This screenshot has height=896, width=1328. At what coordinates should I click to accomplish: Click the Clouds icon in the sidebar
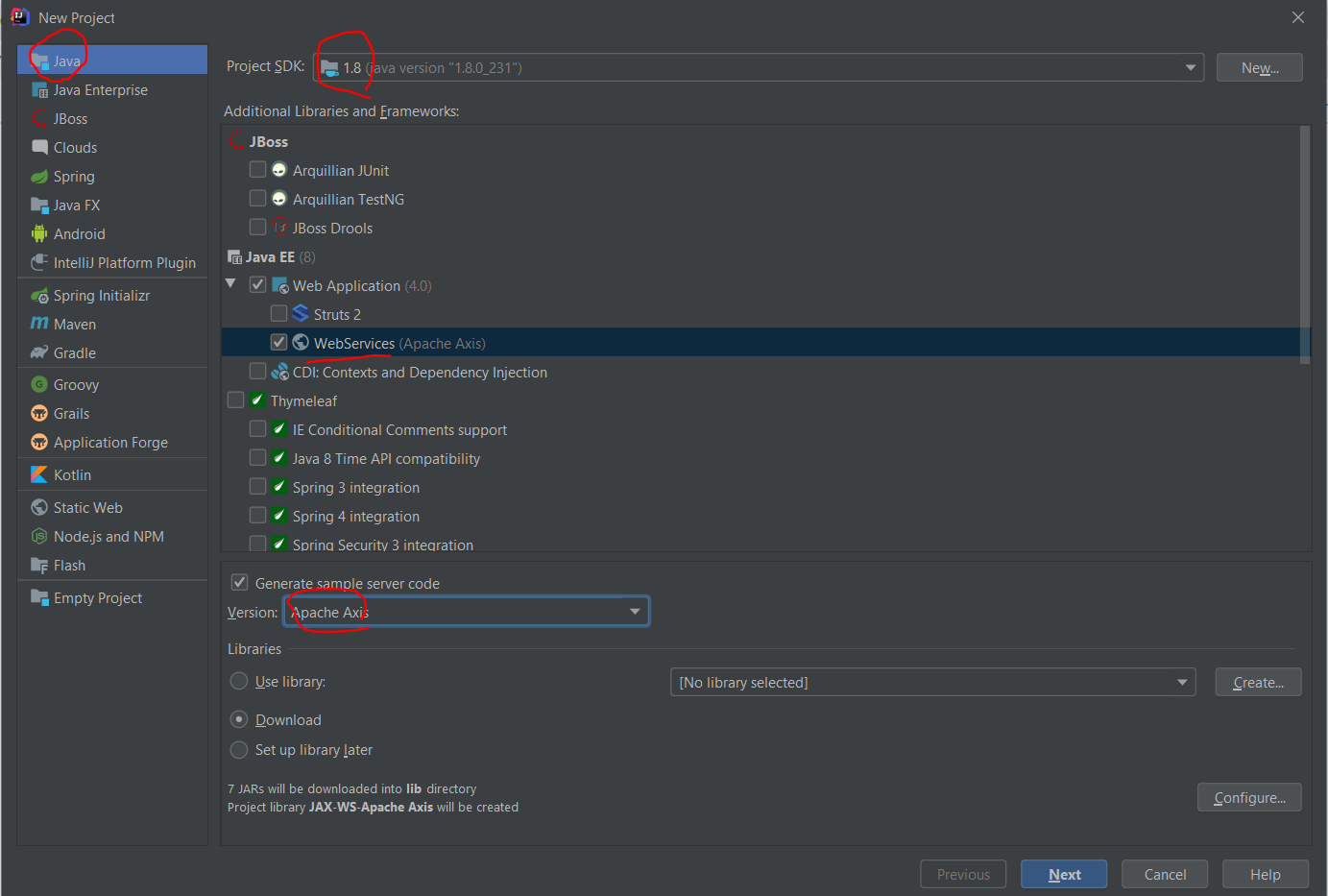pyautogui.click(x=39, y=148)
